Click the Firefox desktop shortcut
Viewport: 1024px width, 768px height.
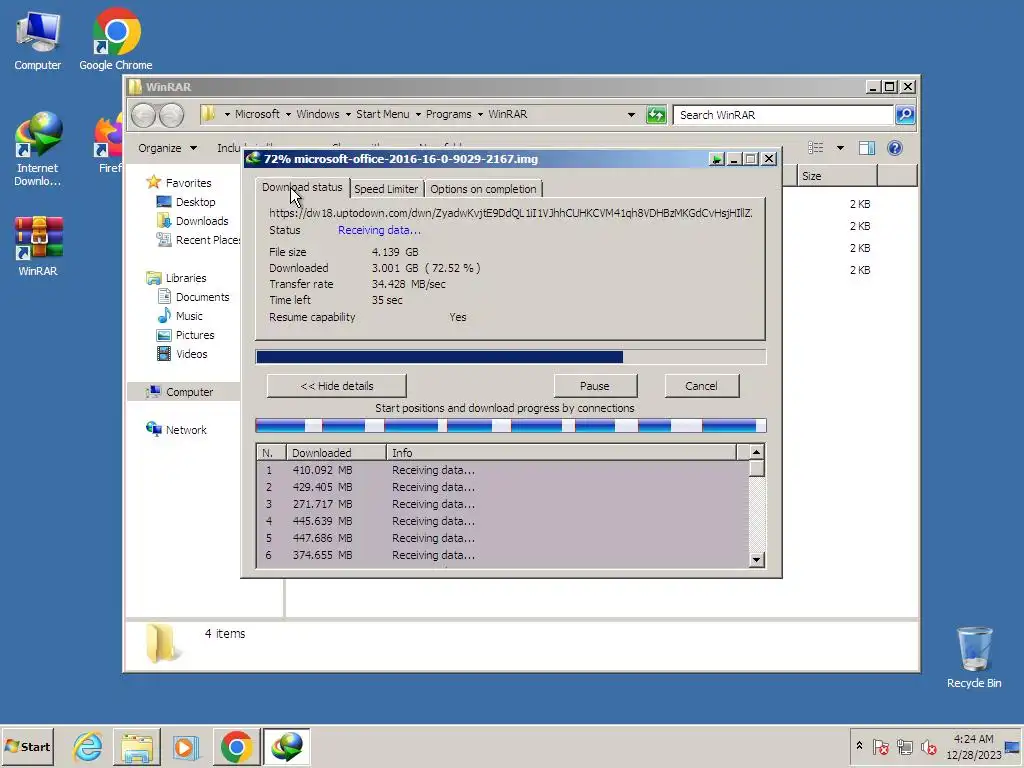(109, 142)
